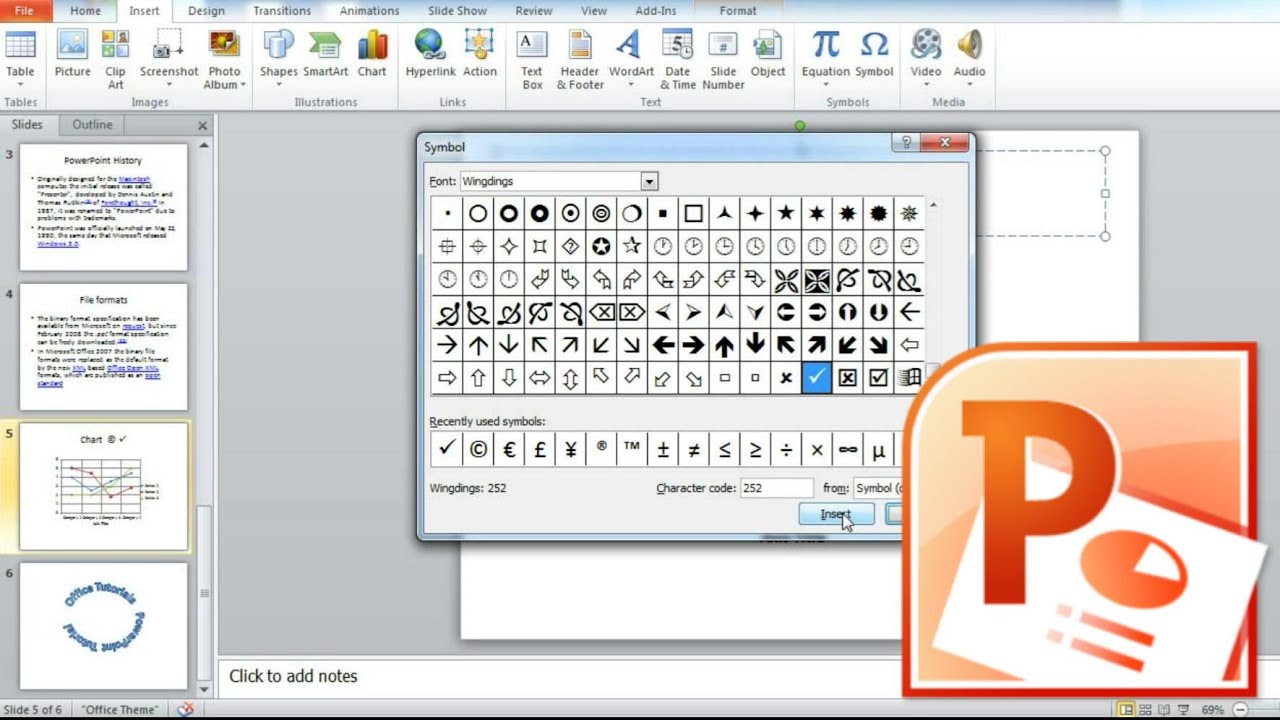Open the Font dropdown showing Wingdings
This screenshot has width=1280, height=720.
649,181
